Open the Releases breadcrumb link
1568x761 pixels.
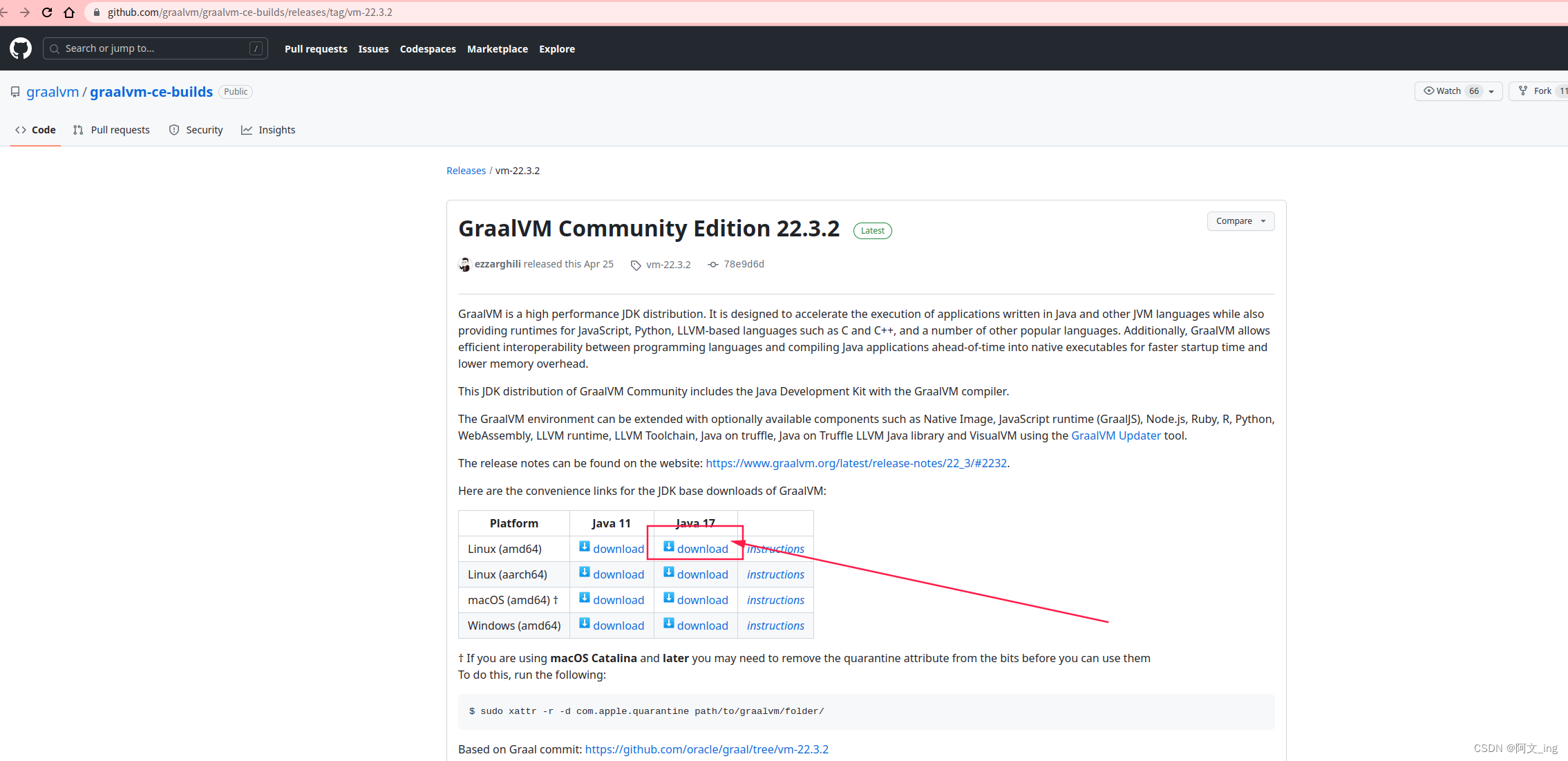click(466, 171)
